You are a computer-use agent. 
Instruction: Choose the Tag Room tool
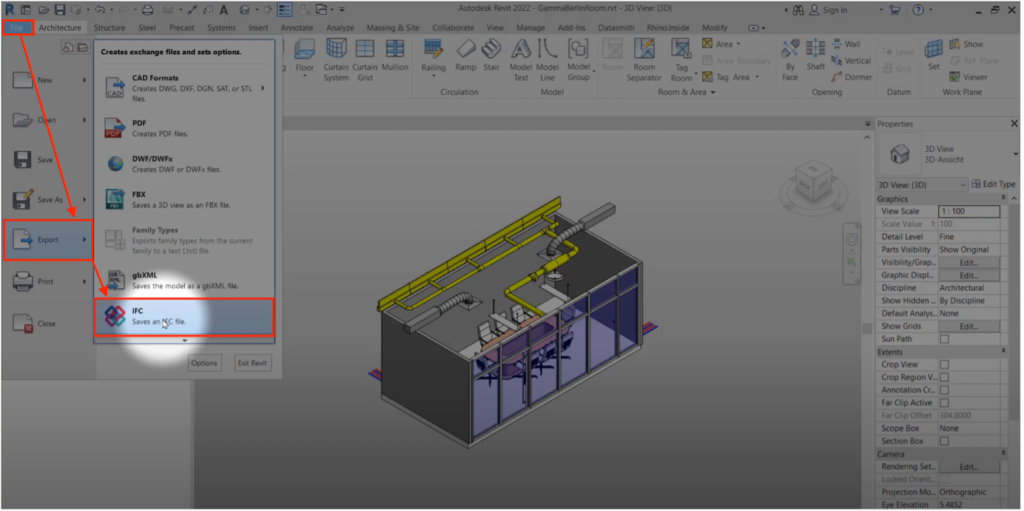pyautogui.click(x=681, y=59)
